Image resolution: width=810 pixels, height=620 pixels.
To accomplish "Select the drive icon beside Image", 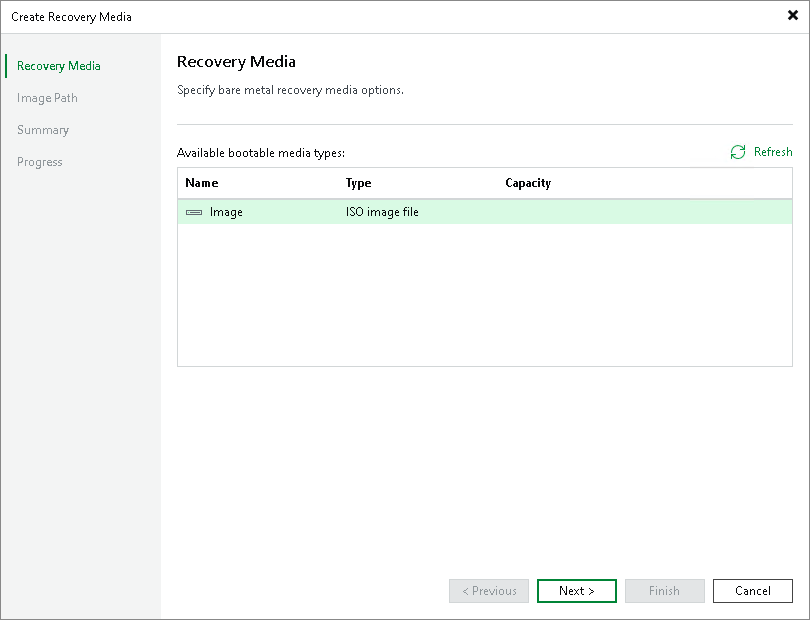I will click(x=194, y=212).
